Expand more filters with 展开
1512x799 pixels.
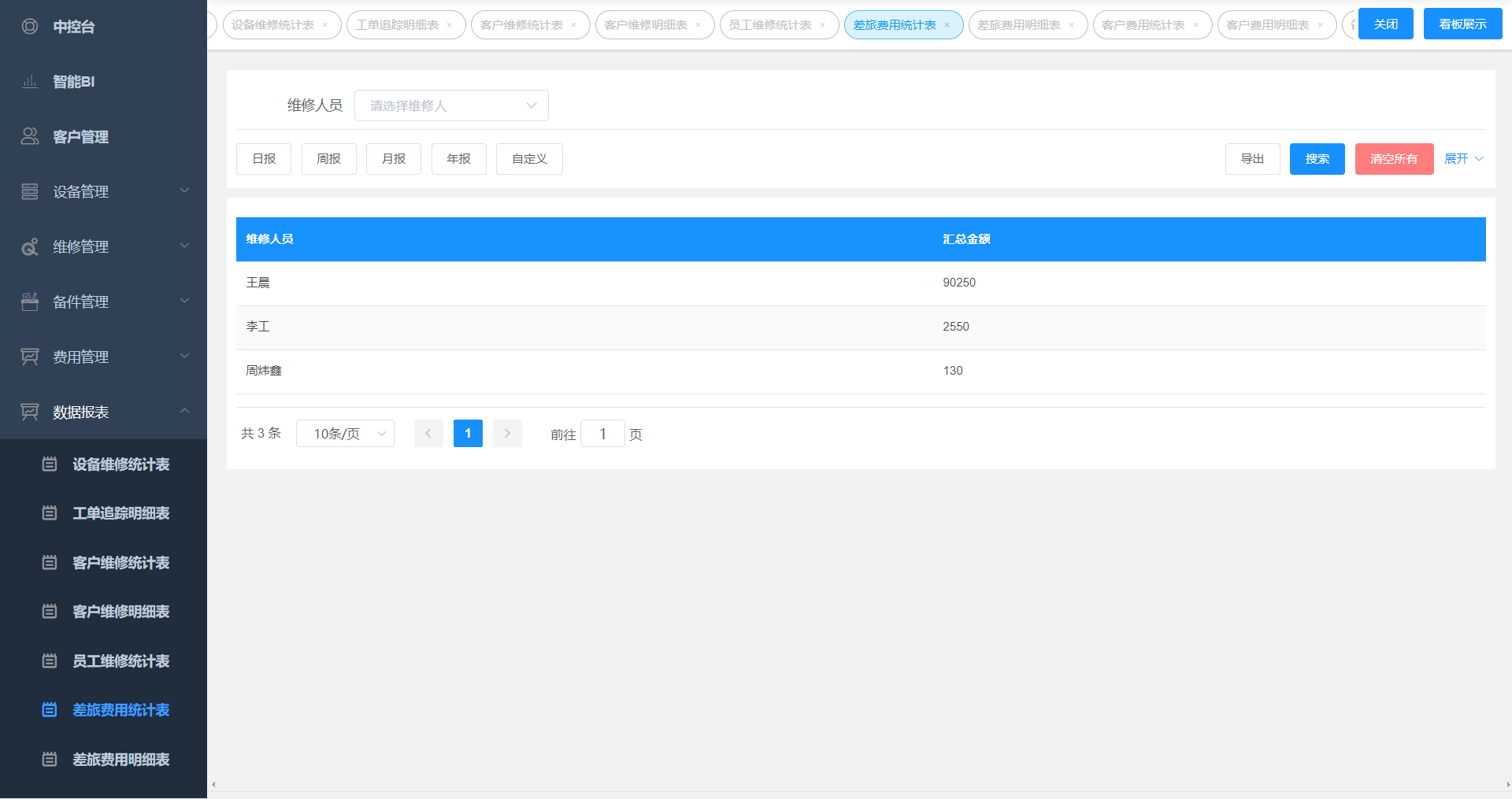coord(1463,159)
